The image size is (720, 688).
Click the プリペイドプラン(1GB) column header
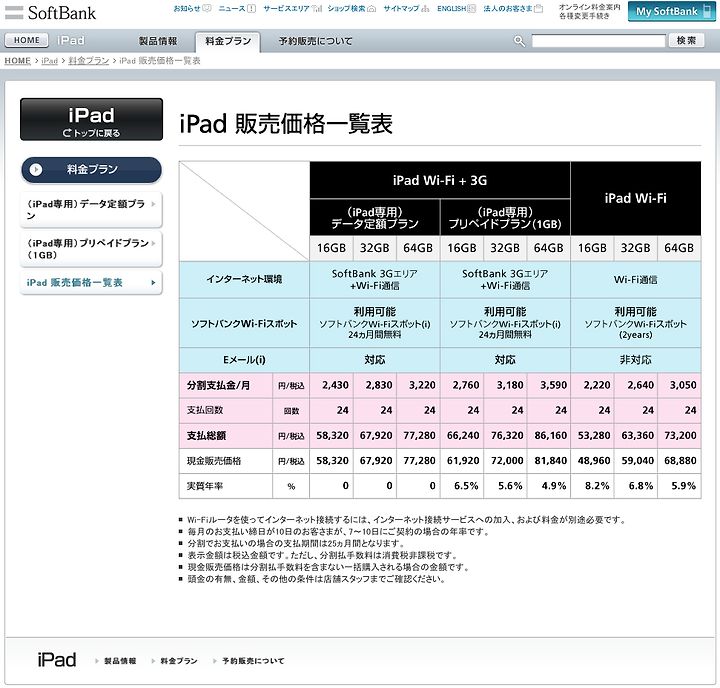[505, 218]
